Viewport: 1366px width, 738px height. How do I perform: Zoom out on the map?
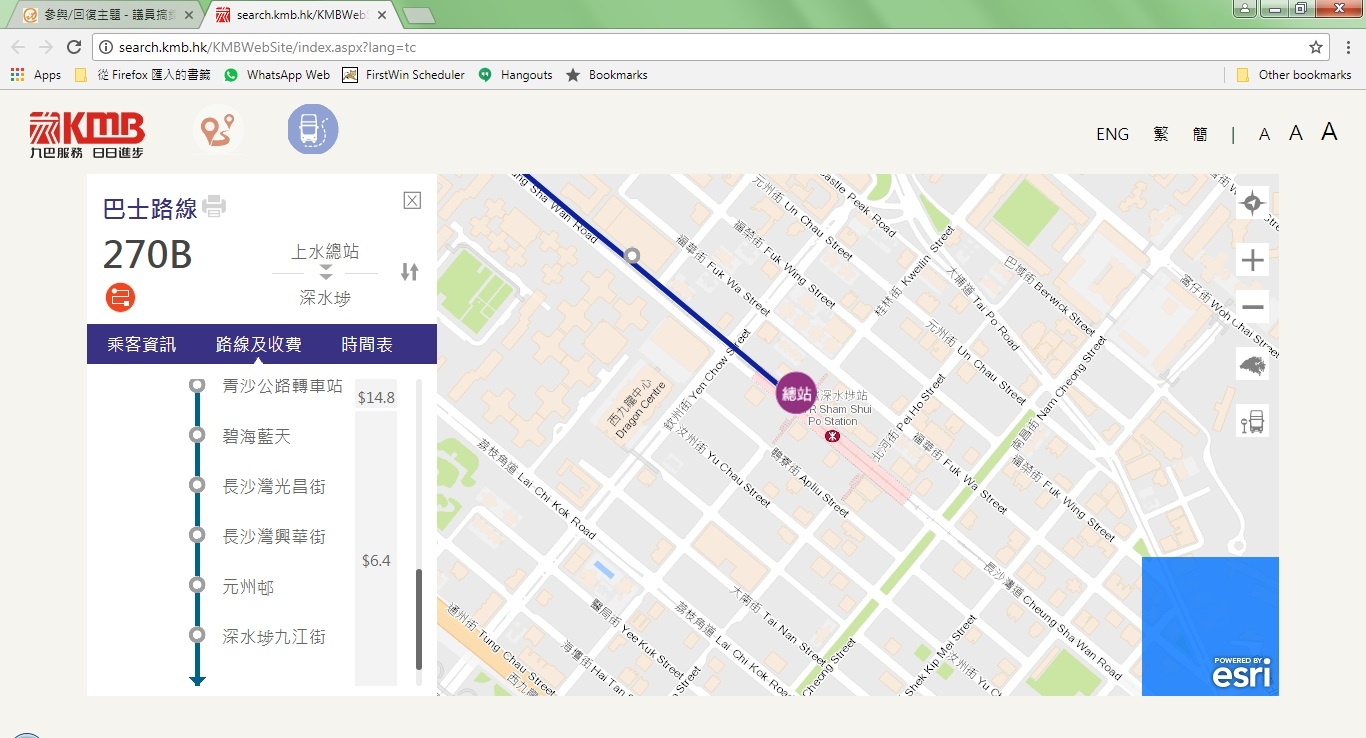coord(1252,307)
